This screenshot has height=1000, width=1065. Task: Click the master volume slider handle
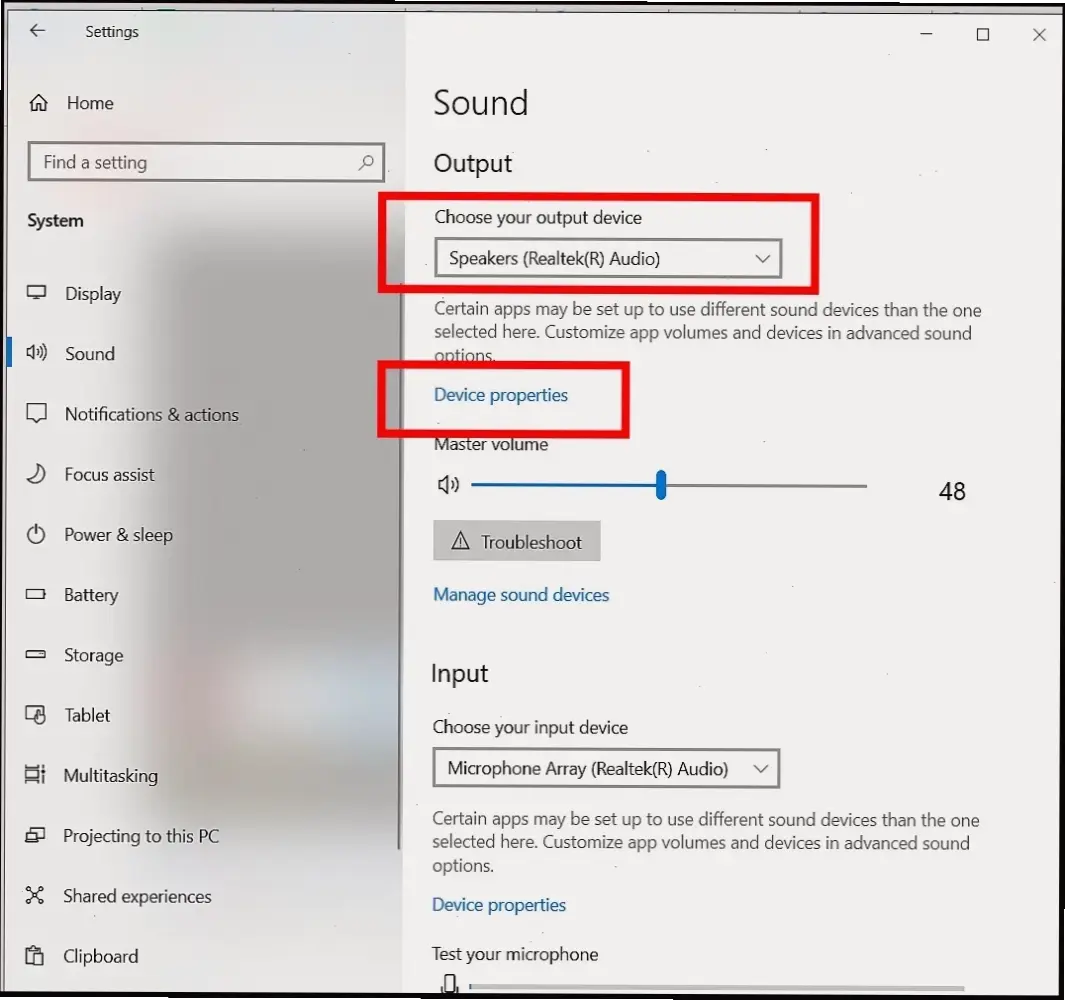[661, 485]
